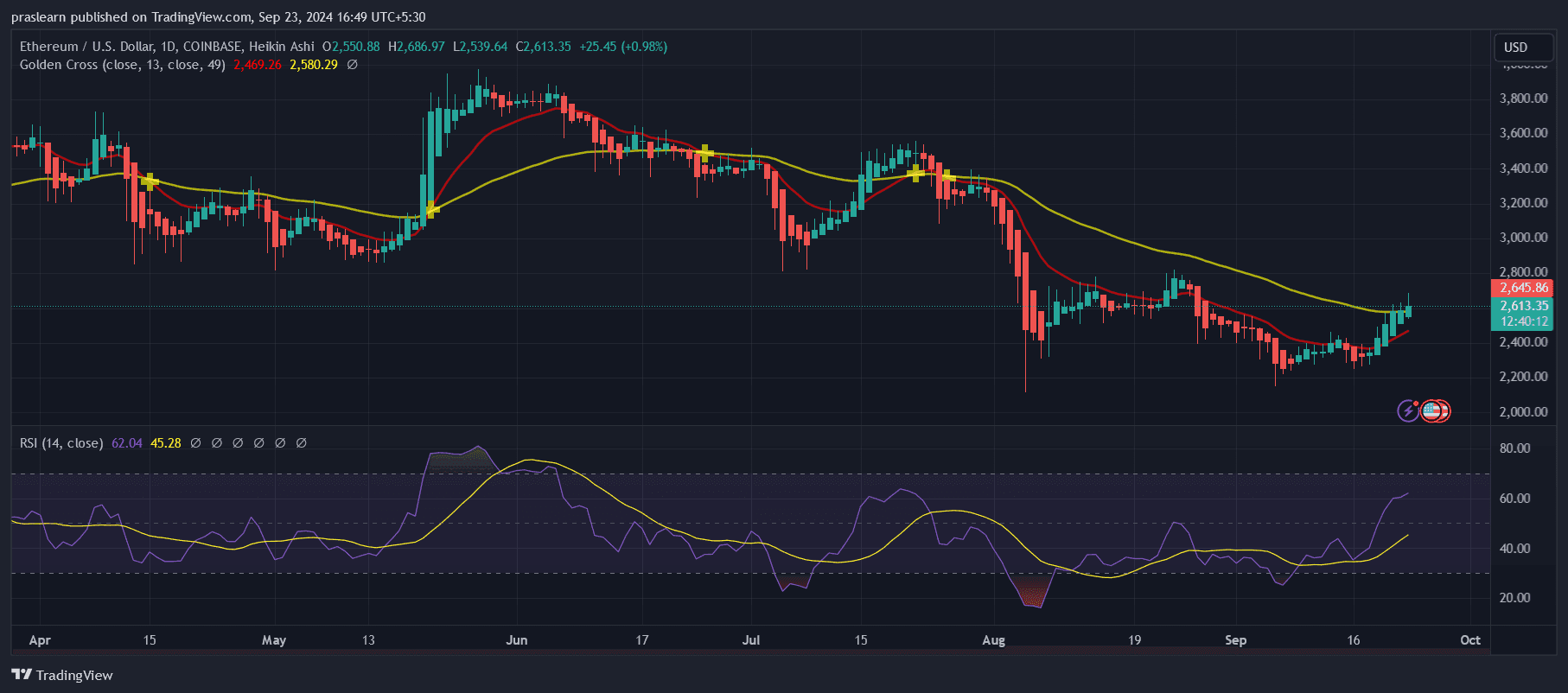Image resolution: width=1568 pixels, height=693 pixels.
Task: Click the purple lightning bolt event icon
Action: point(1408,410)
